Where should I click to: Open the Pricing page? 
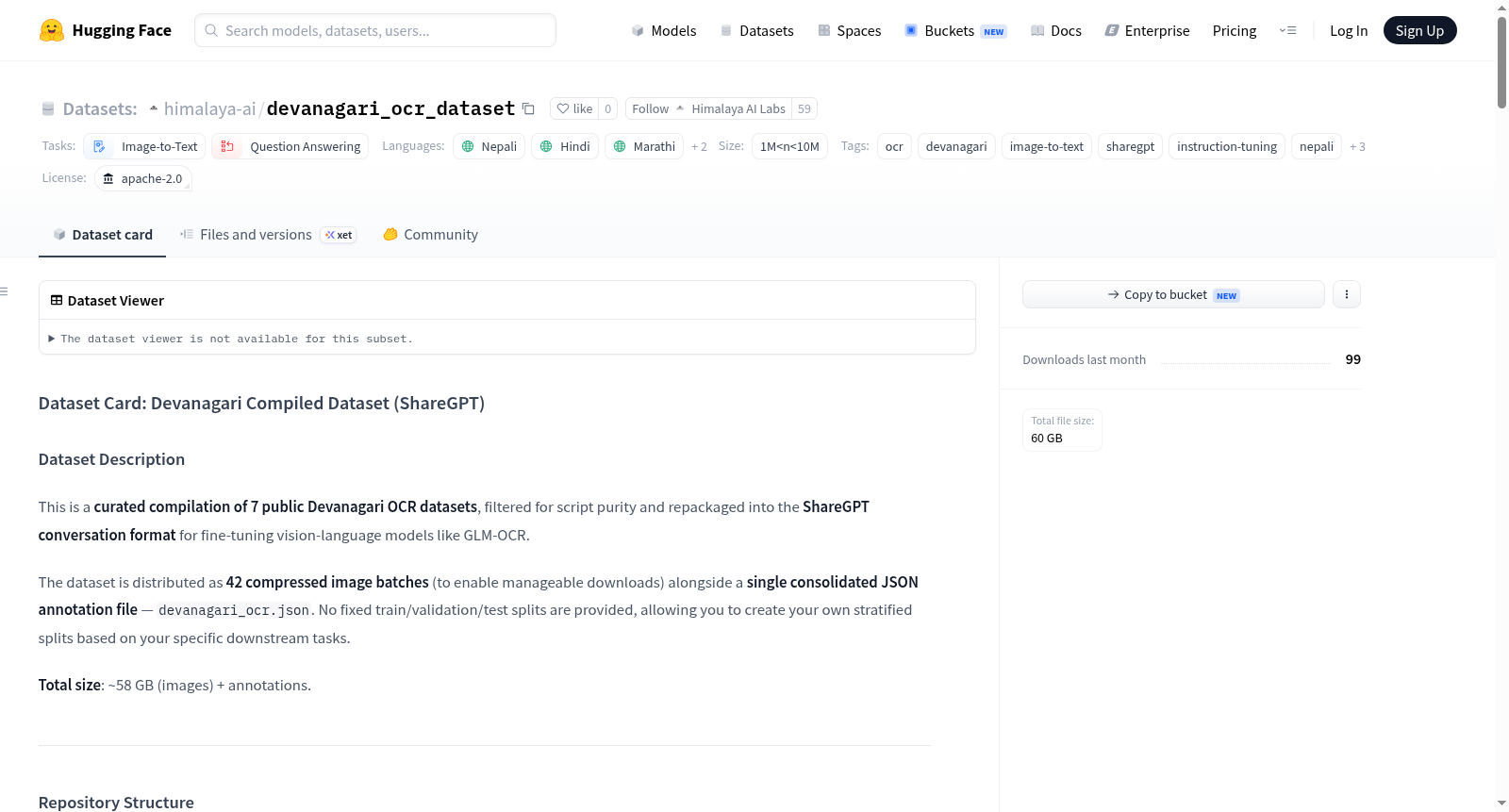click(1235, 30)
